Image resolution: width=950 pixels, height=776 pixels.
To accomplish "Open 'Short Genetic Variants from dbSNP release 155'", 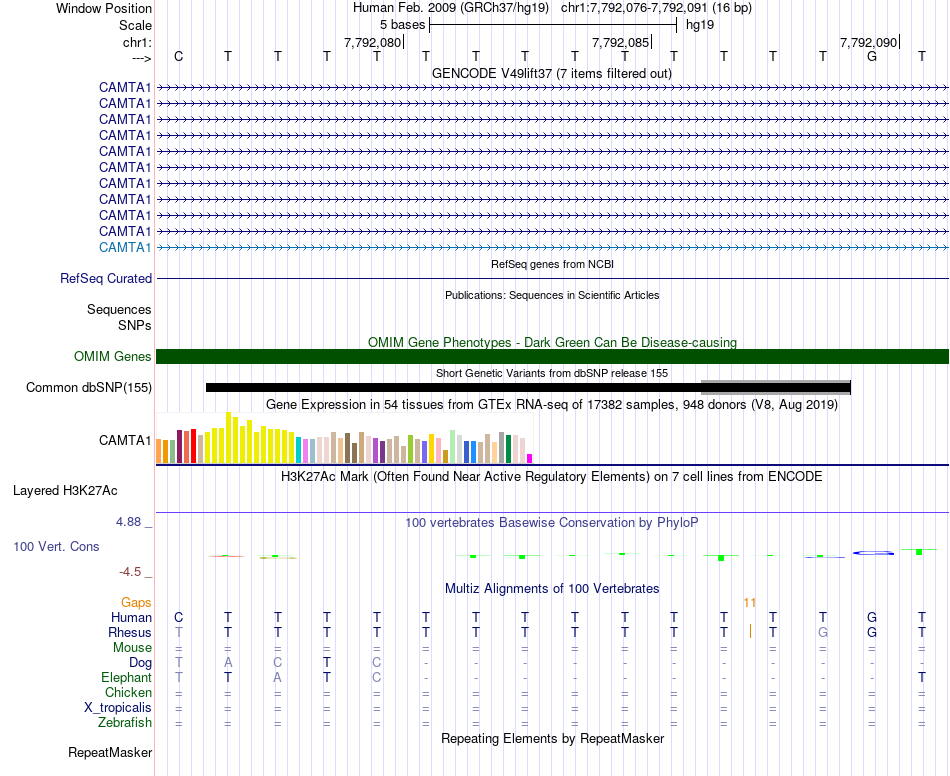I will (x=552, y=373).
